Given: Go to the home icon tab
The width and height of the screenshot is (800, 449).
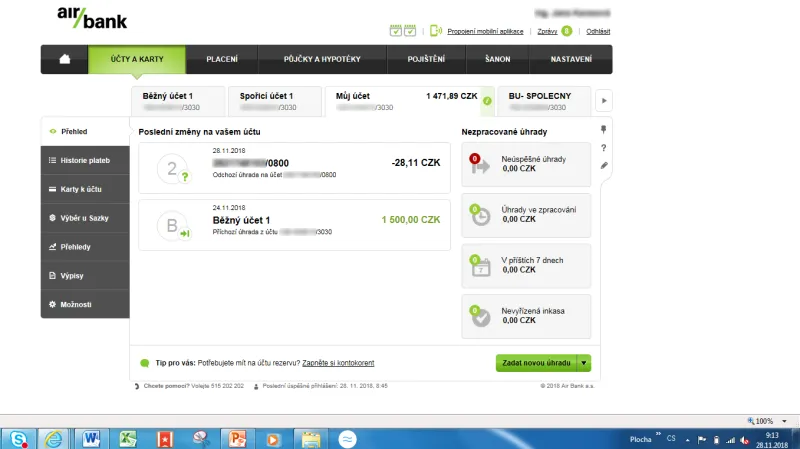Looking at the screenshot, I should (65, 59).
